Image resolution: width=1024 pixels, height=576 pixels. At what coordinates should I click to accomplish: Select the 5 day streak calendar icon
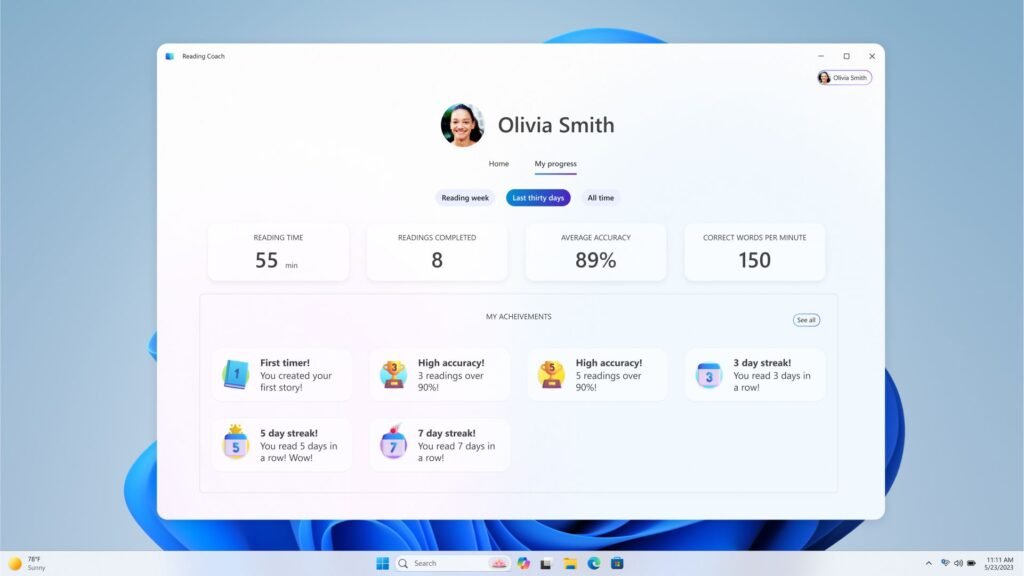[236, 443]
